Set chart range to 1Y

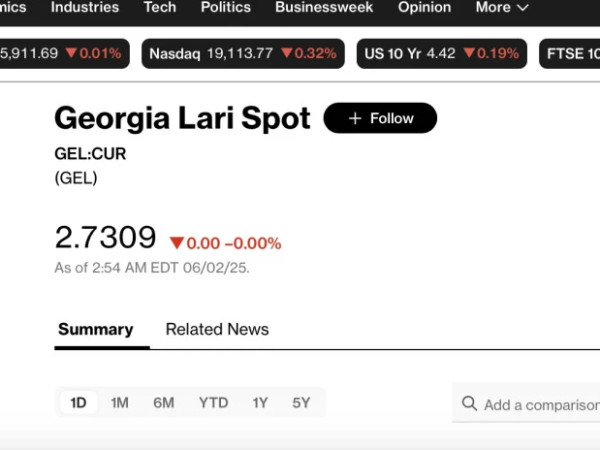tap(260, 403)
